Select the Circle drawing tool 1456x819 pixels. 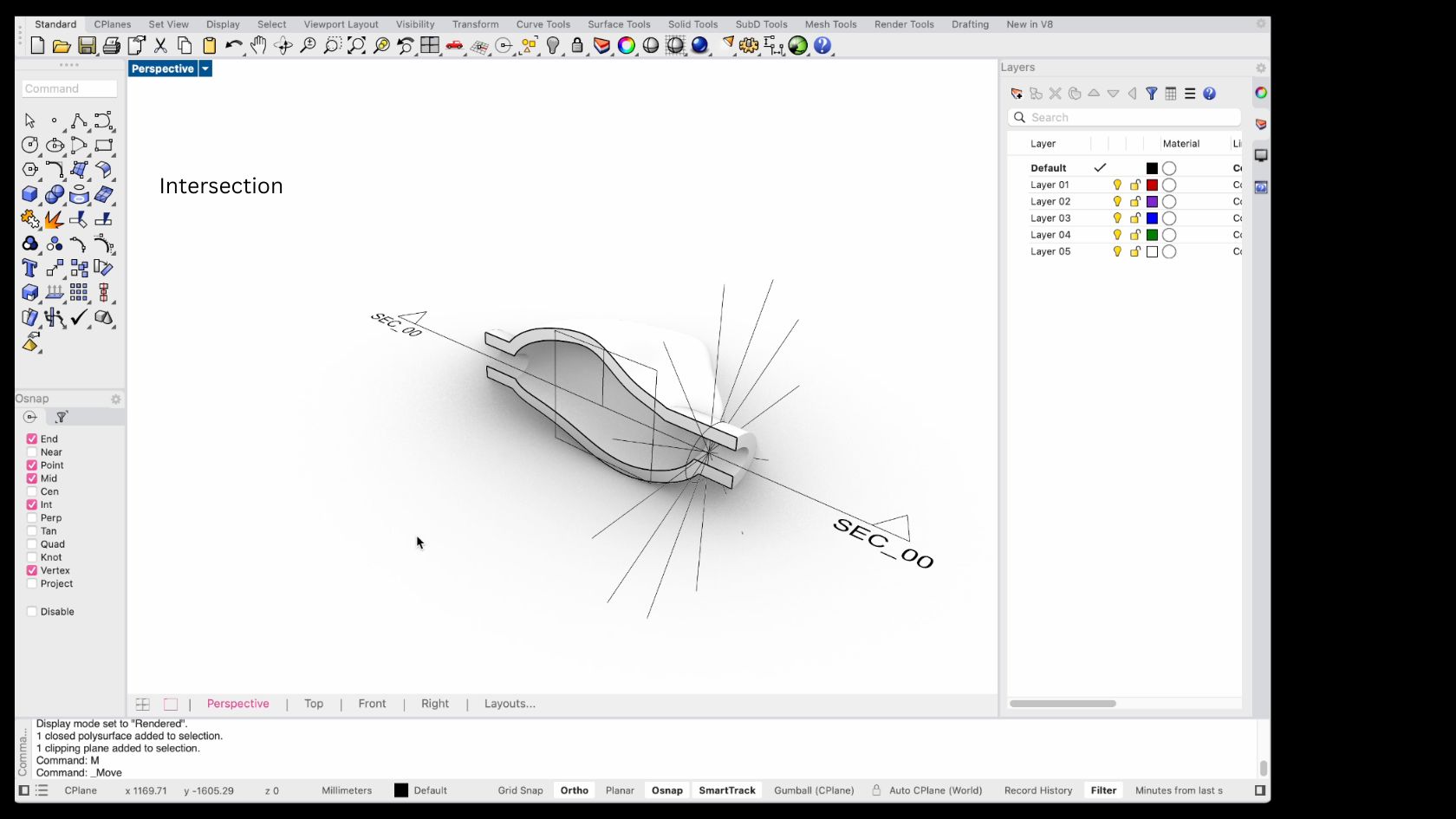30,145
